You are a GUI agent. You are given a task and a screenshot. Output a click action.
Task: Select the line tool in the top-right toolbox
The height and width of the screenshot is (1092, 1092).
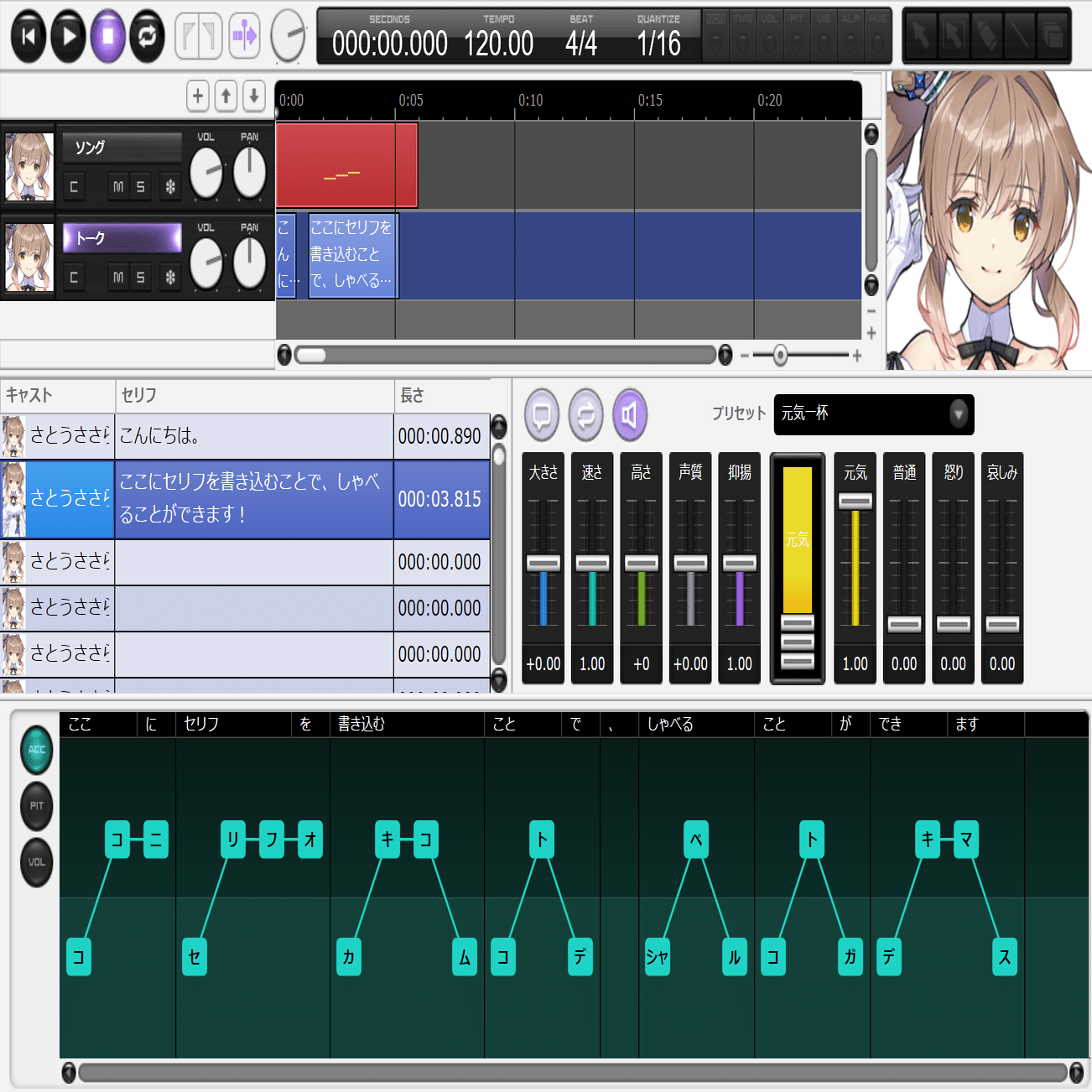coord(1019,36)
